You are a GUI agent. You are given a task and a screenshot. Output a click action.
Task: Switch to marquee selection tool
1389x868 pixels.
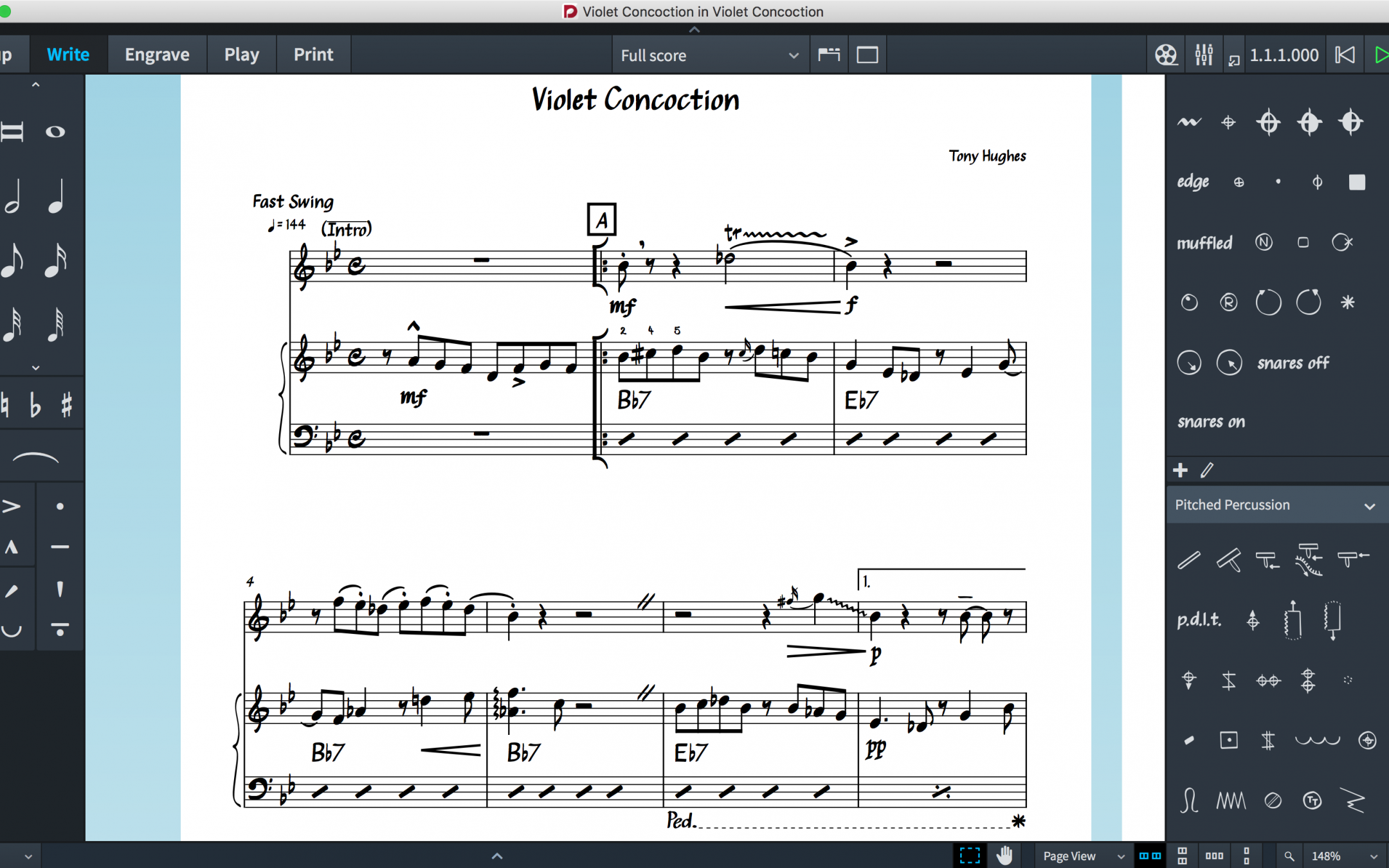tap(970, 855)
